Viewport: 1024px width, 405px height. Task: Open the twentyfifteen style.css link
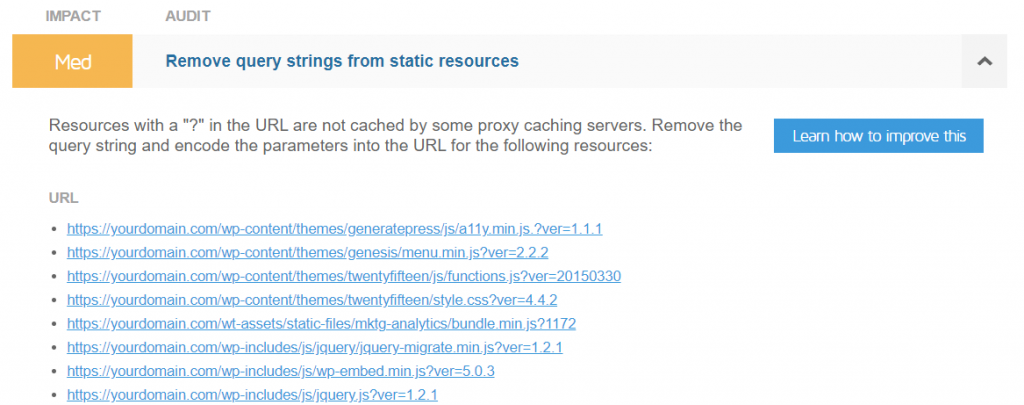click(x=311, y=300)
